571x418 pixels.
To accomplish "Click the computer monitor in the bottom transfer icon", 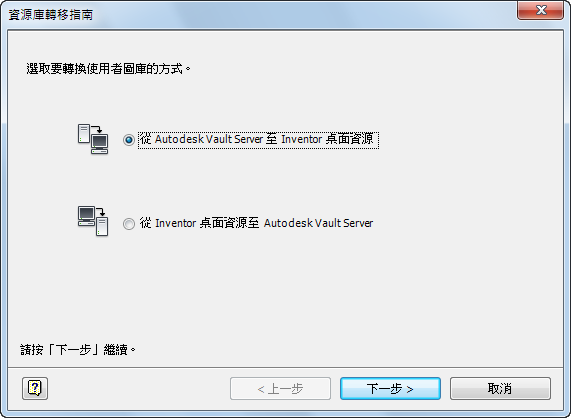I will [86, 216].
